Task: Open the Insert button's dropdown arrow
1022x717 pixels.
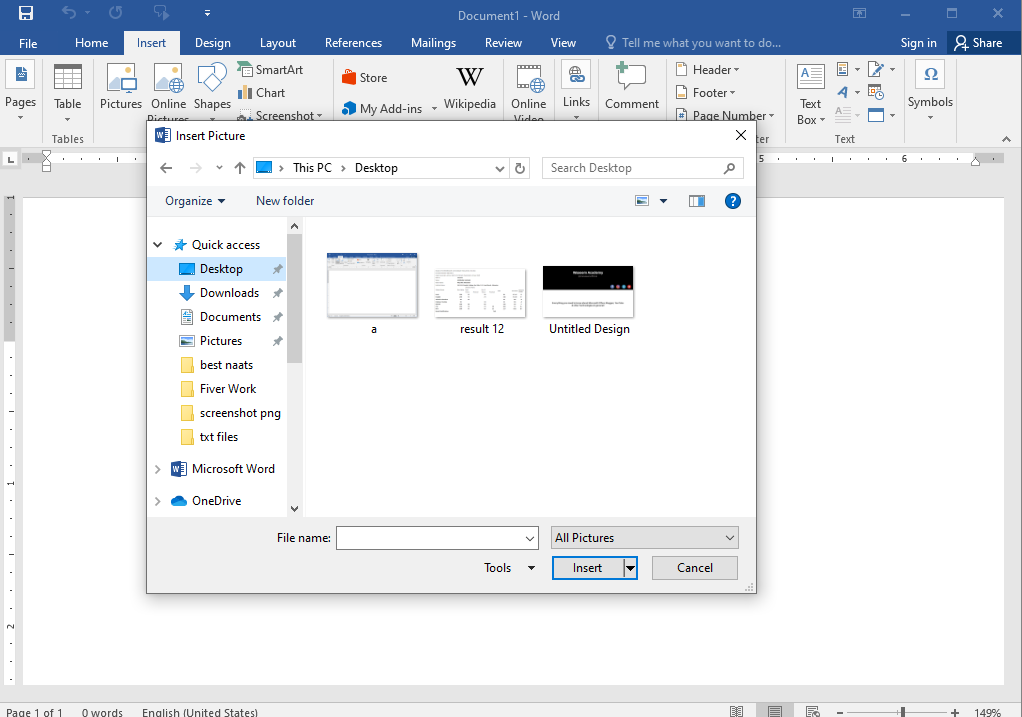Action: [x=630, y=567]
